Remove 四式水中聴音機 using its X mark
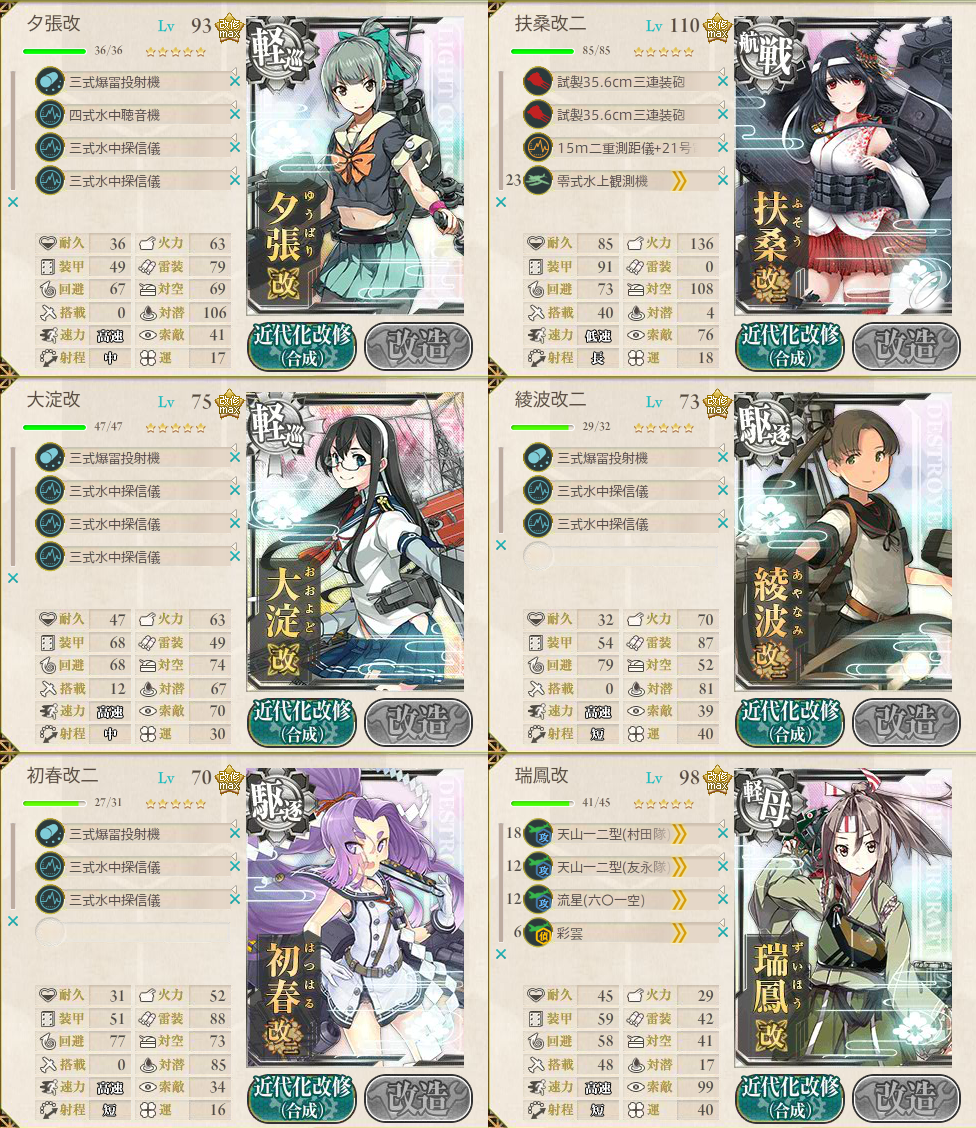This screenshot has width=976, height=1128. (x=234, y=114)
